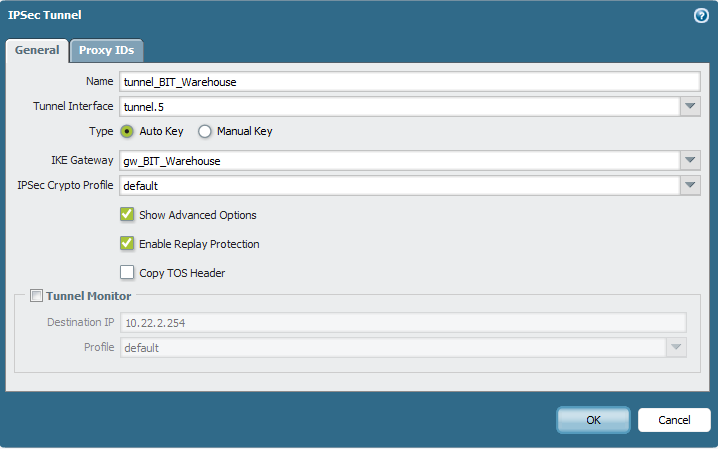Open the Tunnel Interface dropdown arrow

690,106
